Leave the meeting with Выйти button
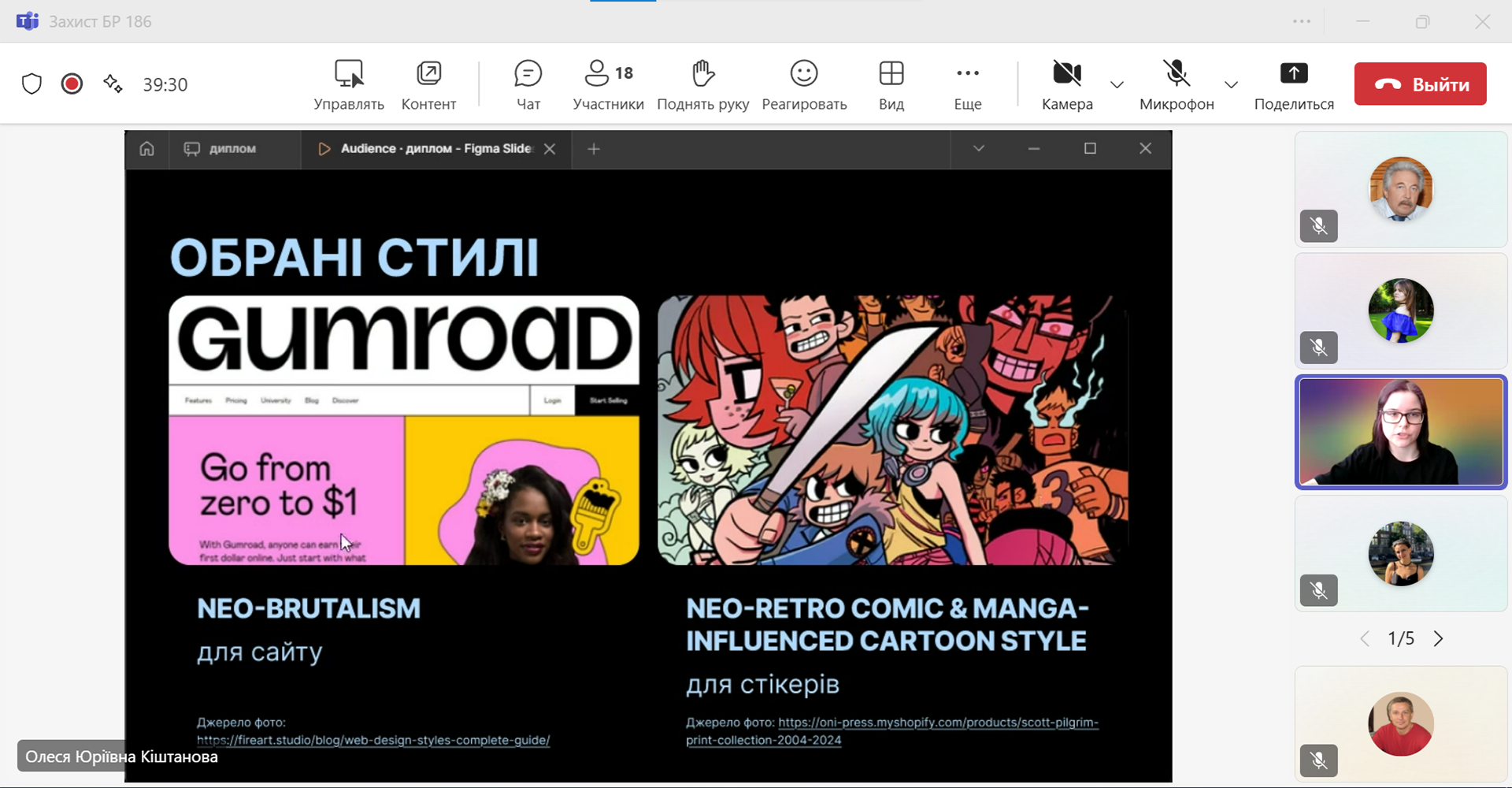Viewport: 1512px width, 788px height. click(x=1420, y=84)
